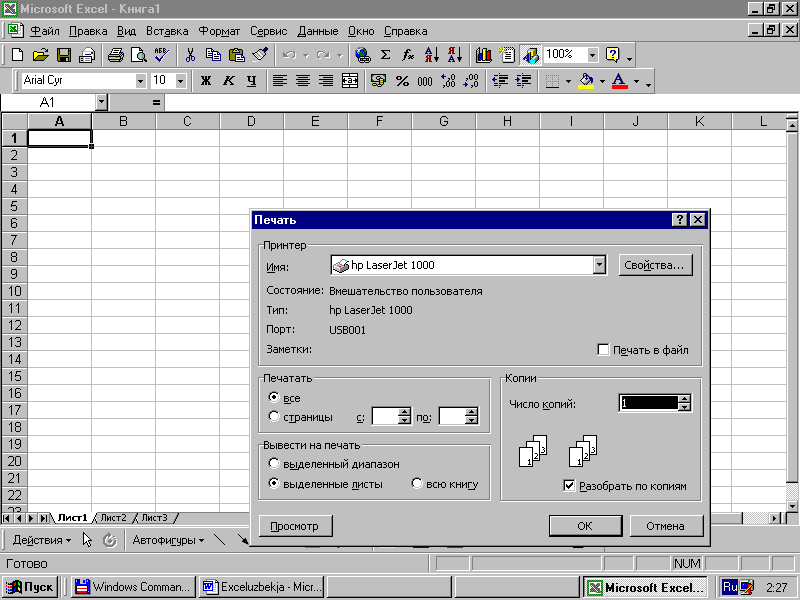Switch to the Windows Commander taskbar button
The width and height of the screenshot is (800, 600).
[x=134, y=587]
